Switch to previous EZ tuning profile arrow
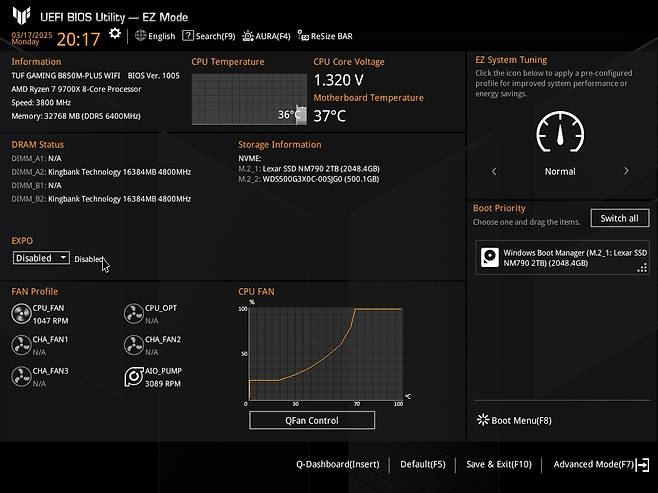The width and height of the screenshot is (658, 493). point(494,171)
